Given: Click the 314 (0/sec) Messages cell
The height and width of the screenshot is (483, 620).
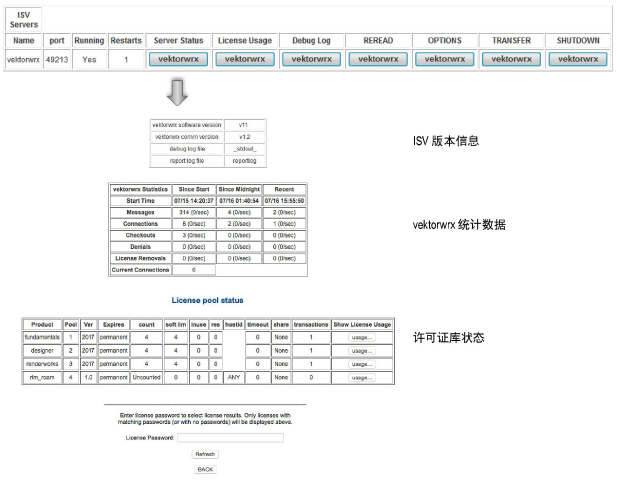Looking at the screenshot, I should [194, 212].
